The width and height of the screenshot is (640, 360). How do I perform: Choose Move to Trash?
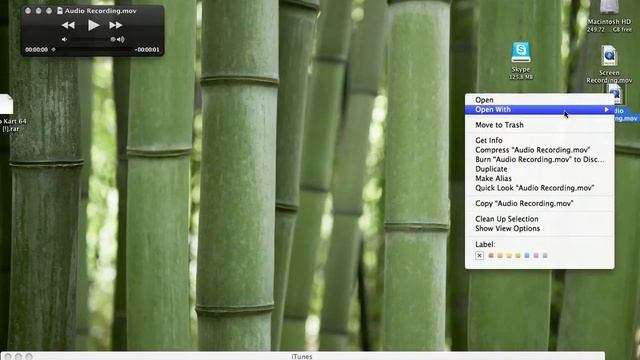pos(540,125)
